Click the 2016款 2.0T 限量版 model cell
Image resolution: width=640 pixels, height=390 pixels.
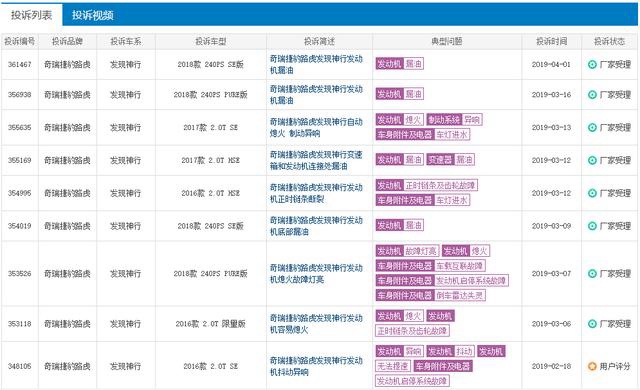[x=211, y=324]
